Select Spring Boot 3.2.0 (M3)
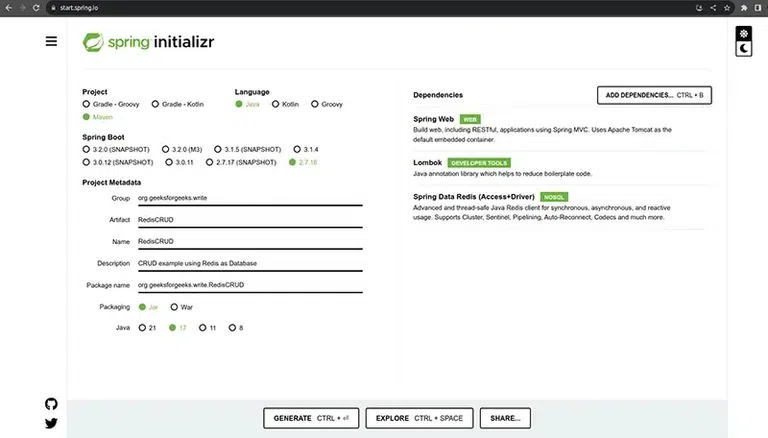The width and height of the screenshot is (768, 438). (182, 149)
